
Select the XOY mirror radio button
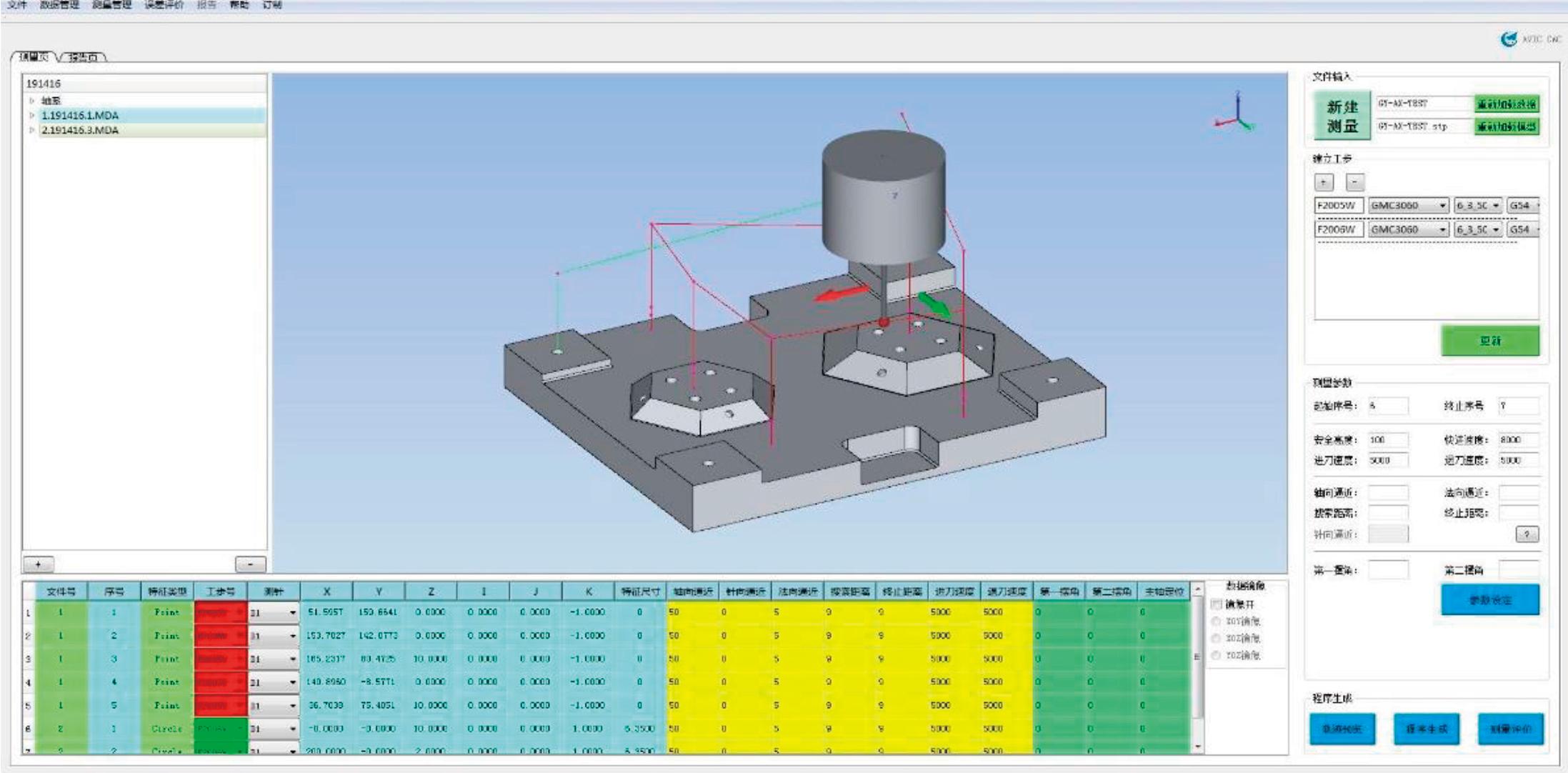click(x=1216, y=622)
